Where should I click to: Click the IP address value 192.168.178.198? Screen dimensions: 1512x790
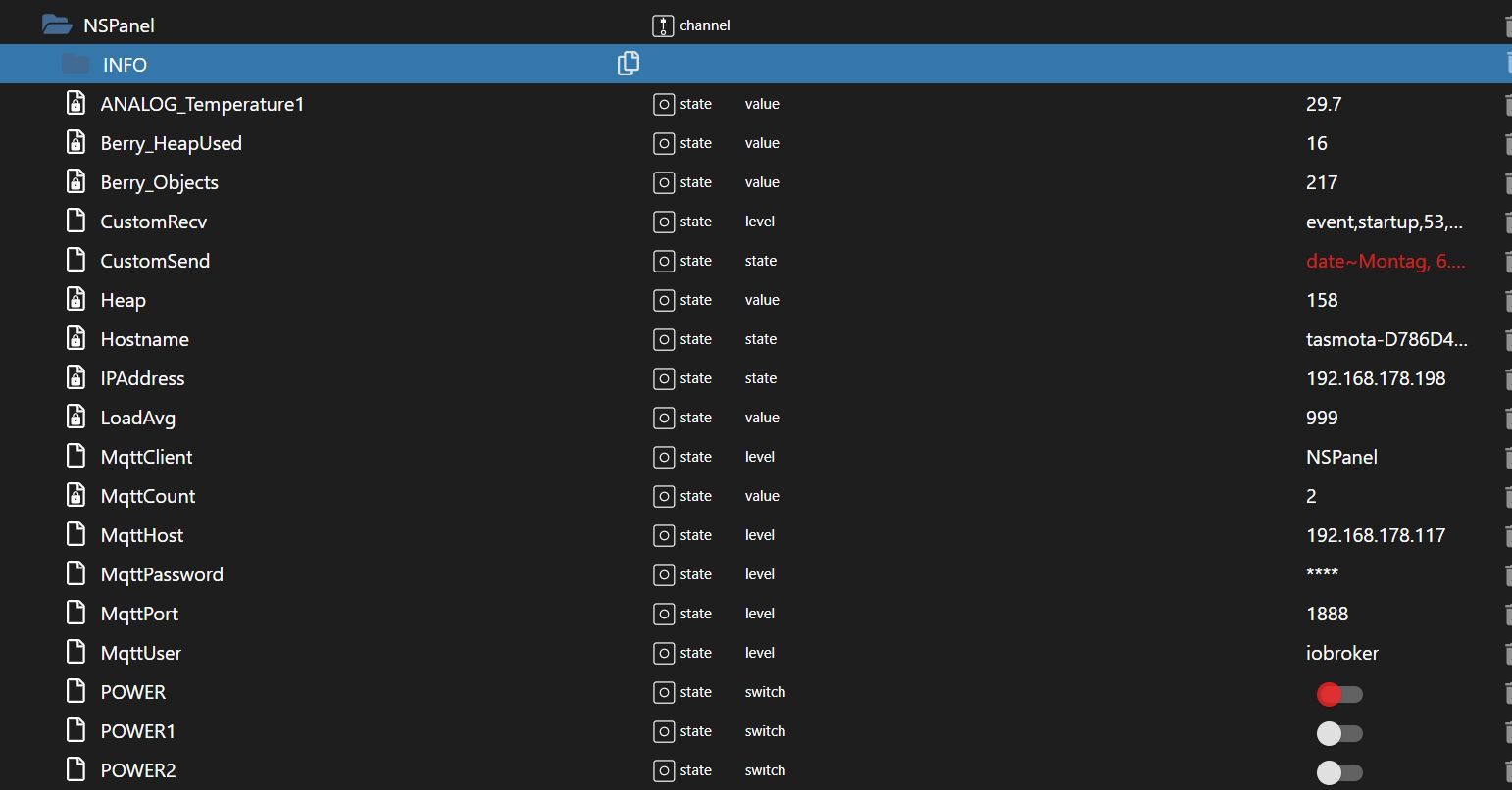(x=1376, y=378)
